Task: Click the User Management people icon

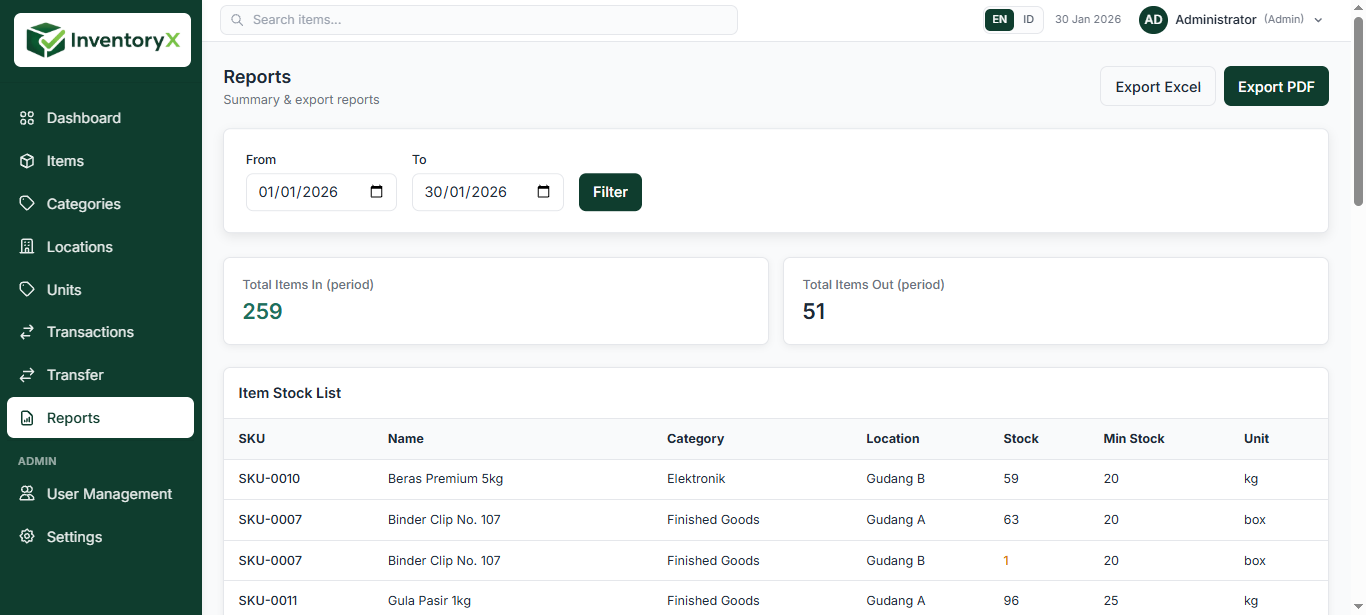Action: [x=27, y=494]
